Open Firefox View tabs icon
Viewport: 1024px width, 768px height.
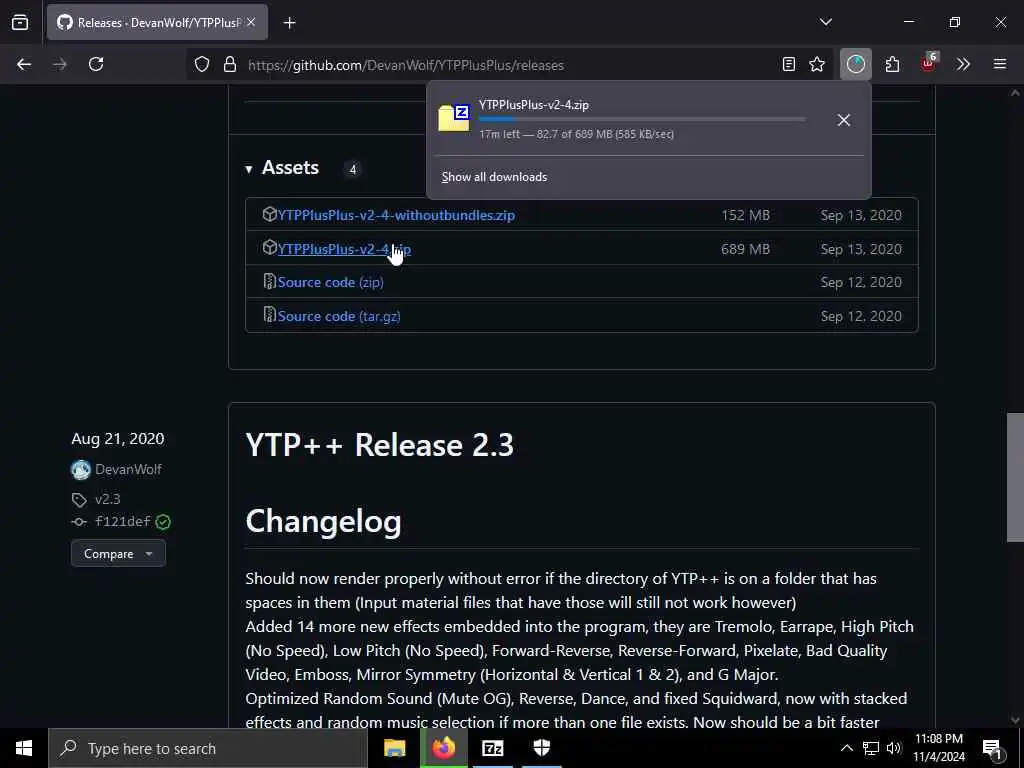20,22
